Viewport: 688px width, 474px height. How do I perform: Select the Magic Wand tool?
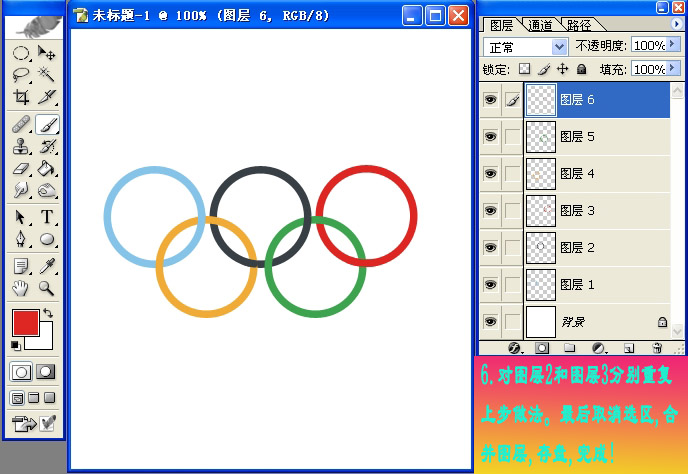pos(47,75)
